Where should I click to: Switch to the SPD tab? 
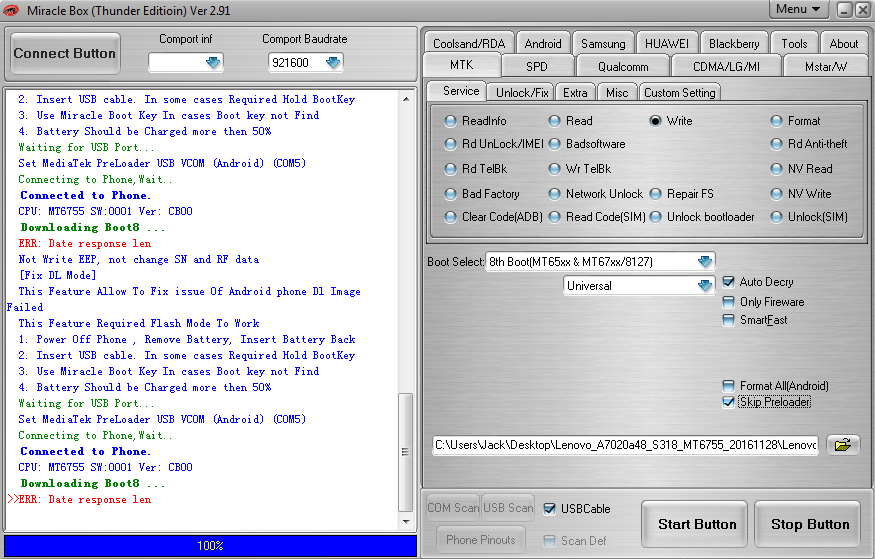click(536, 66)
